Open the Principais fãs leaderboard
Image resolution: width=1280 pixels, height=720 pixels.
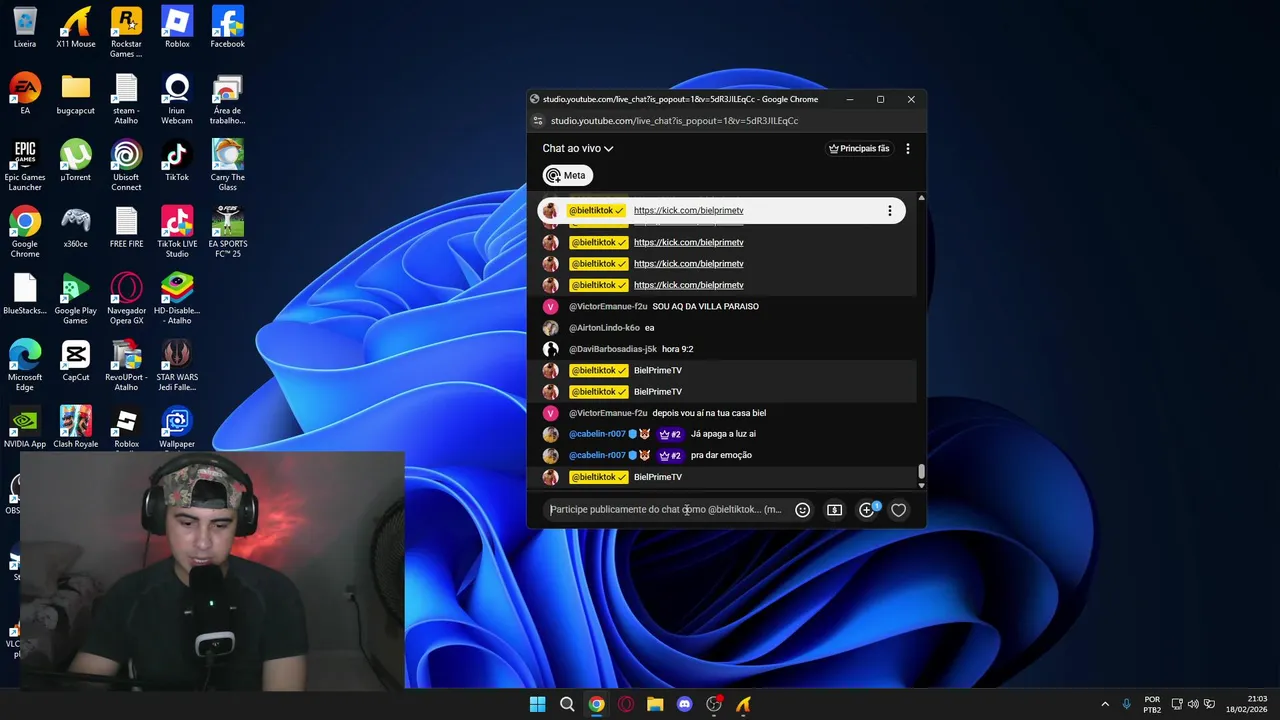[x=859, y=149]
